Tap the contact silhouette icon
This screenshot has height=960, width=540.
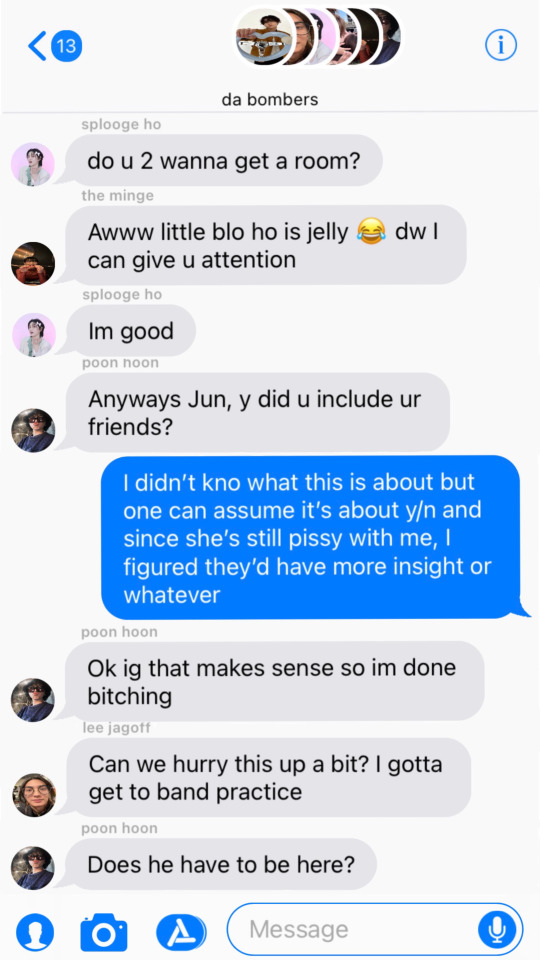point(35,932)
